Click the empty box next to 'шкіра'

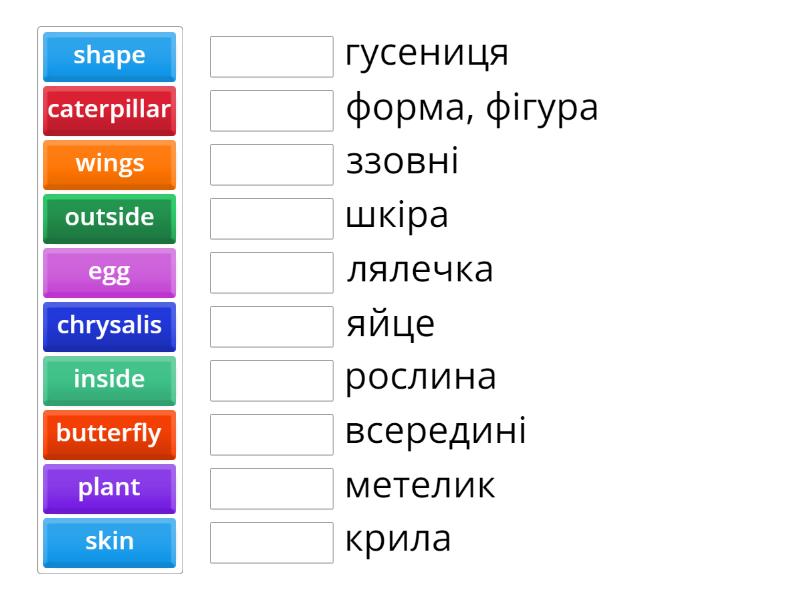click(272, 219)
